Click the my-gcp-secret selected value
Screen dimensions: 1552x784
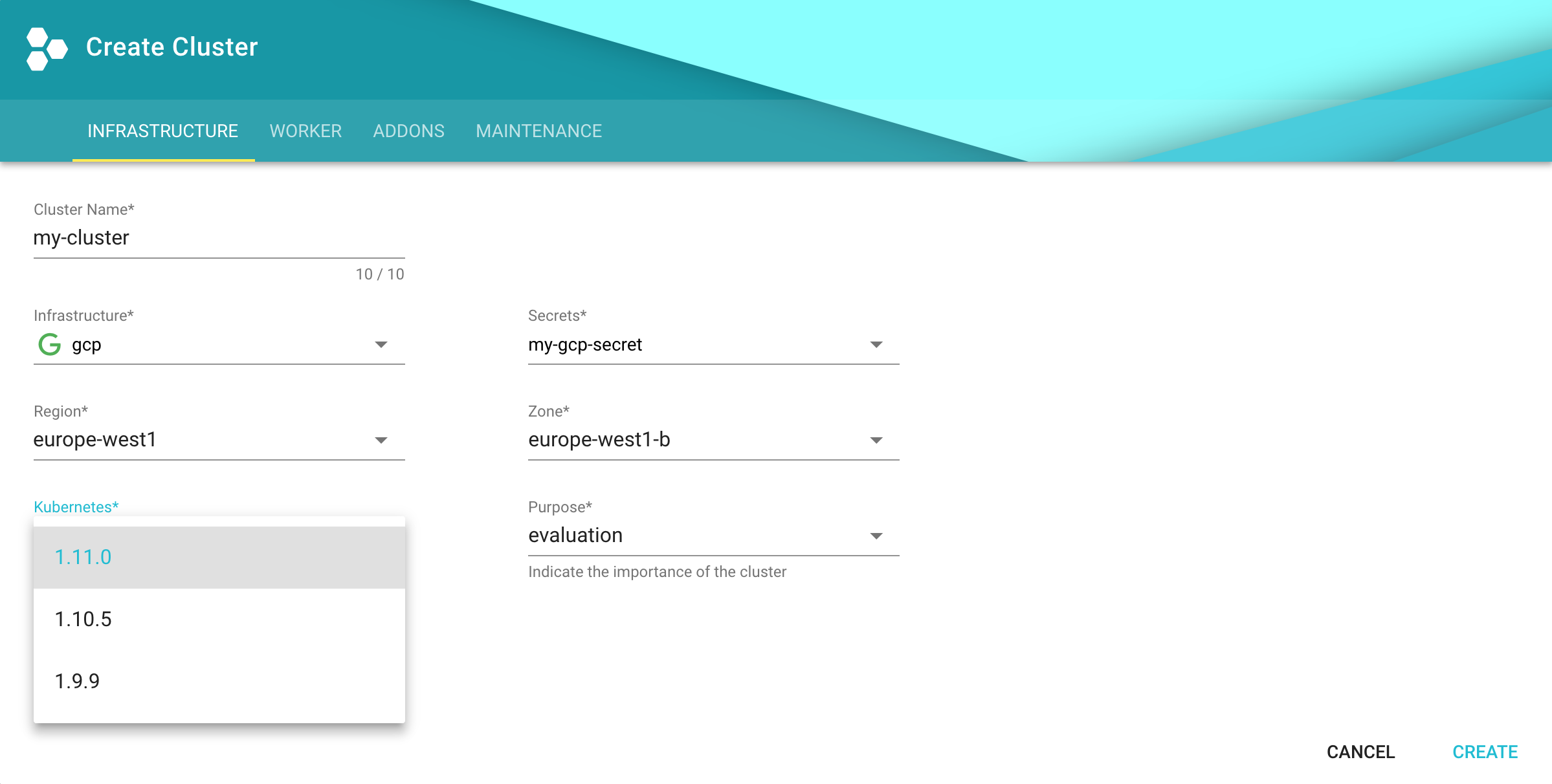[585, 345]
